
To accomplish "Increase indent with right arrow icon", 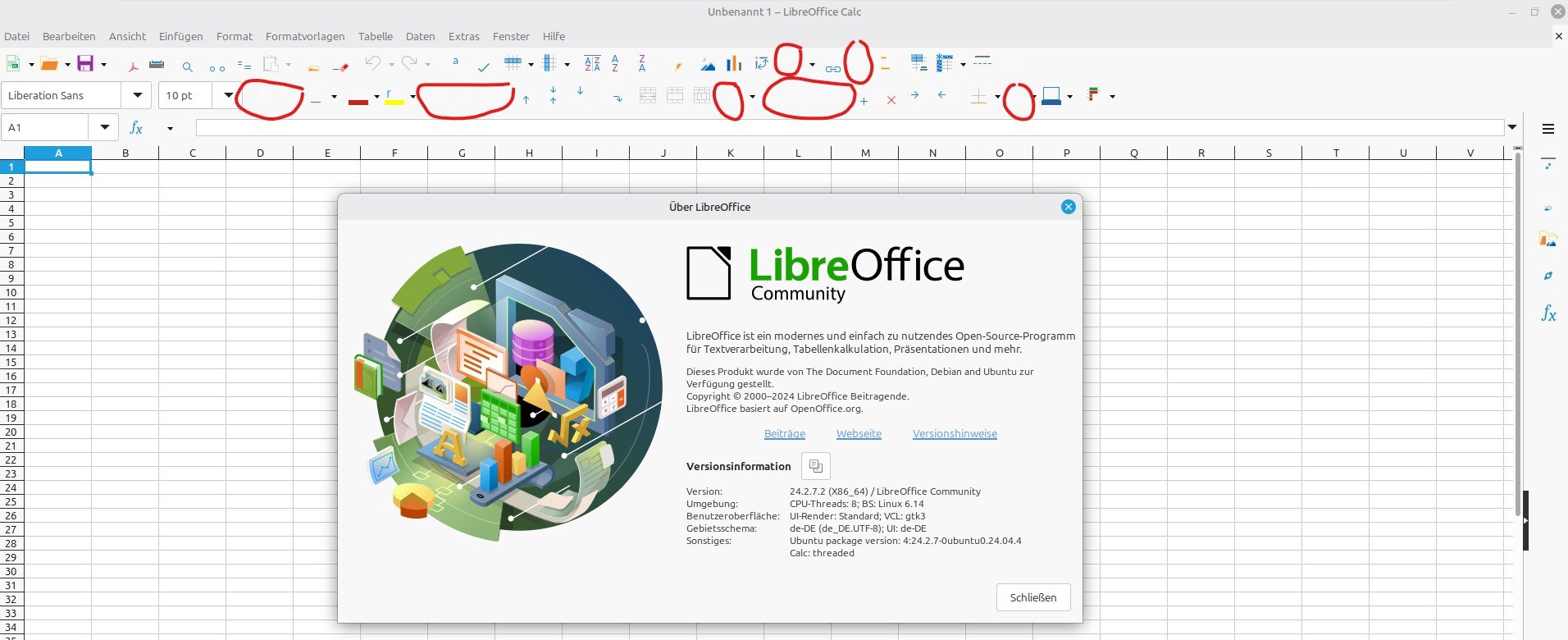I will (x=914, y=95).
